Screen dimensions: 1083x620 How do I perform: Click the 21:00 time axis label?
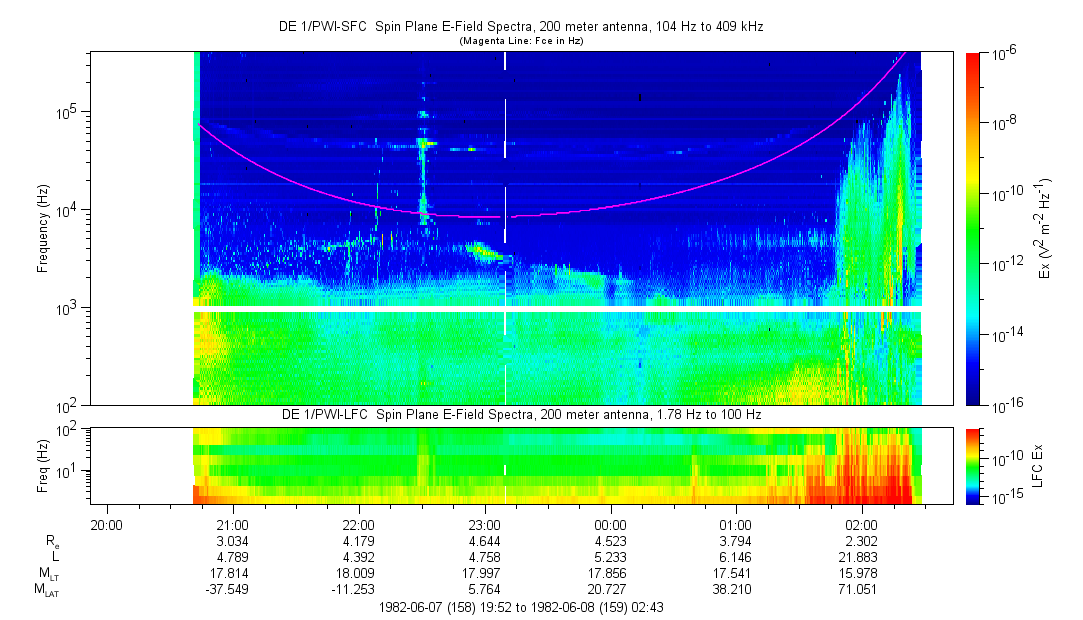point(233,524)
